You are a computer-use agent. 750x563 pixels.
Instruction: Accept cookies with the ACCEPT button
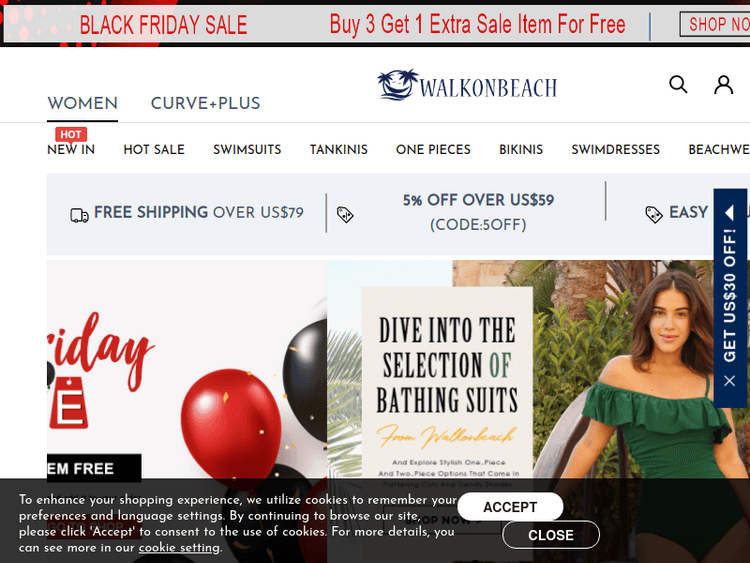(x=510, y=507)
